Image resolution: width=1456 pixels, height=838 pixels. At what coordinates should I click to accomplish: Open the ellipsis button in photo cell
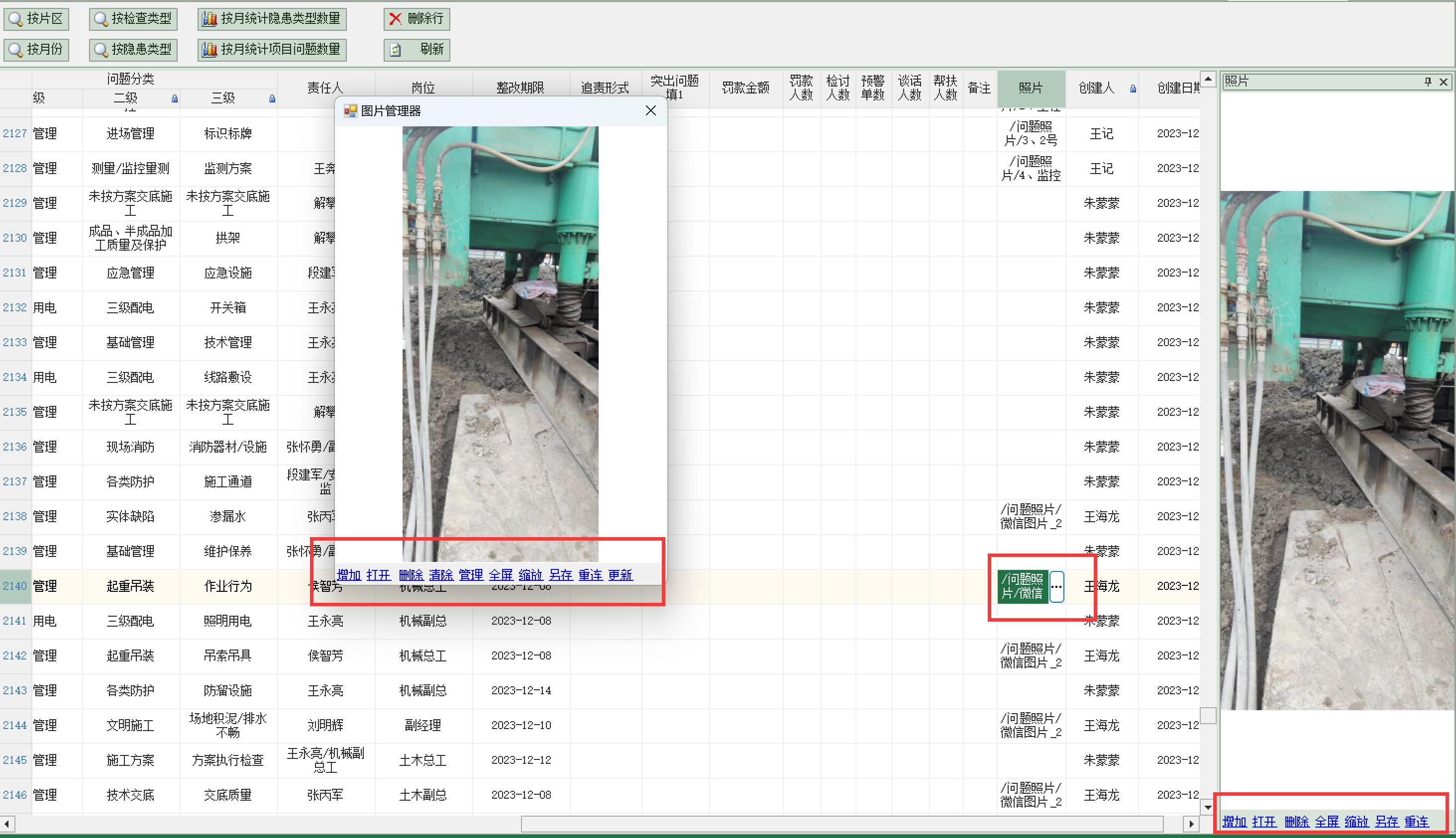1056,586
